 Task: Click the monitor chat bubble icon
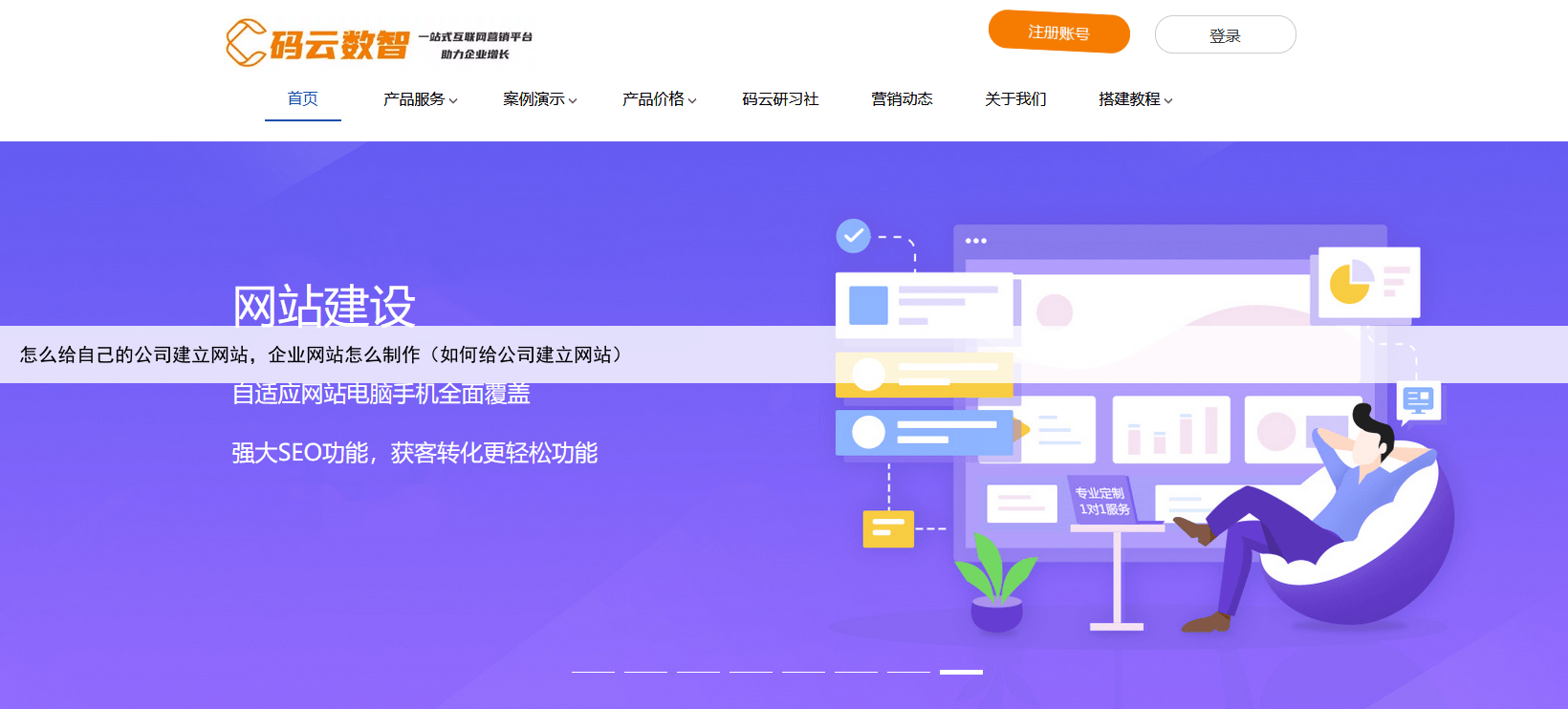point(1418,401)
